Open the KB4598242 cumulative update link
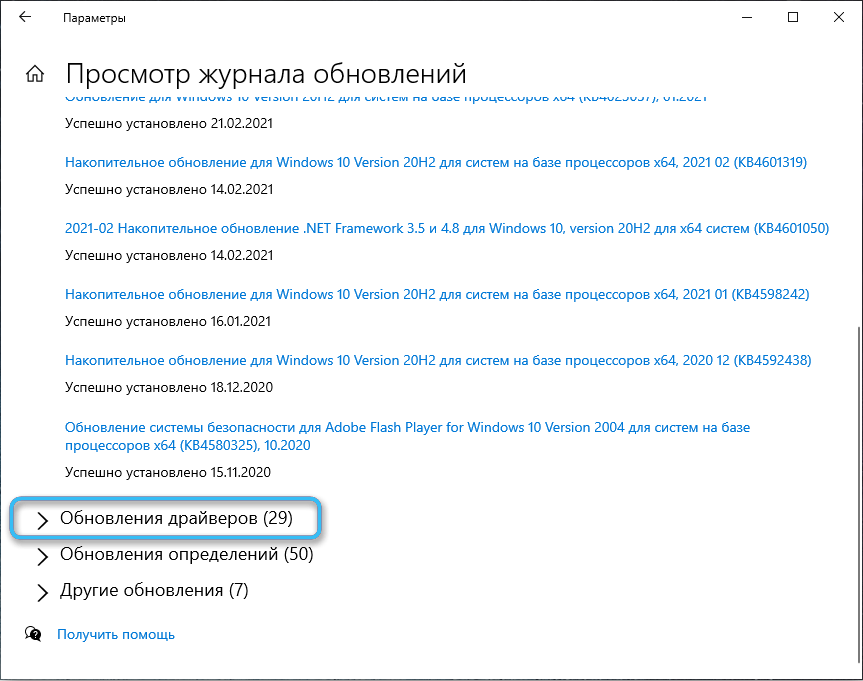The height and width of the screenshot is (681, 863). point(436,294)
